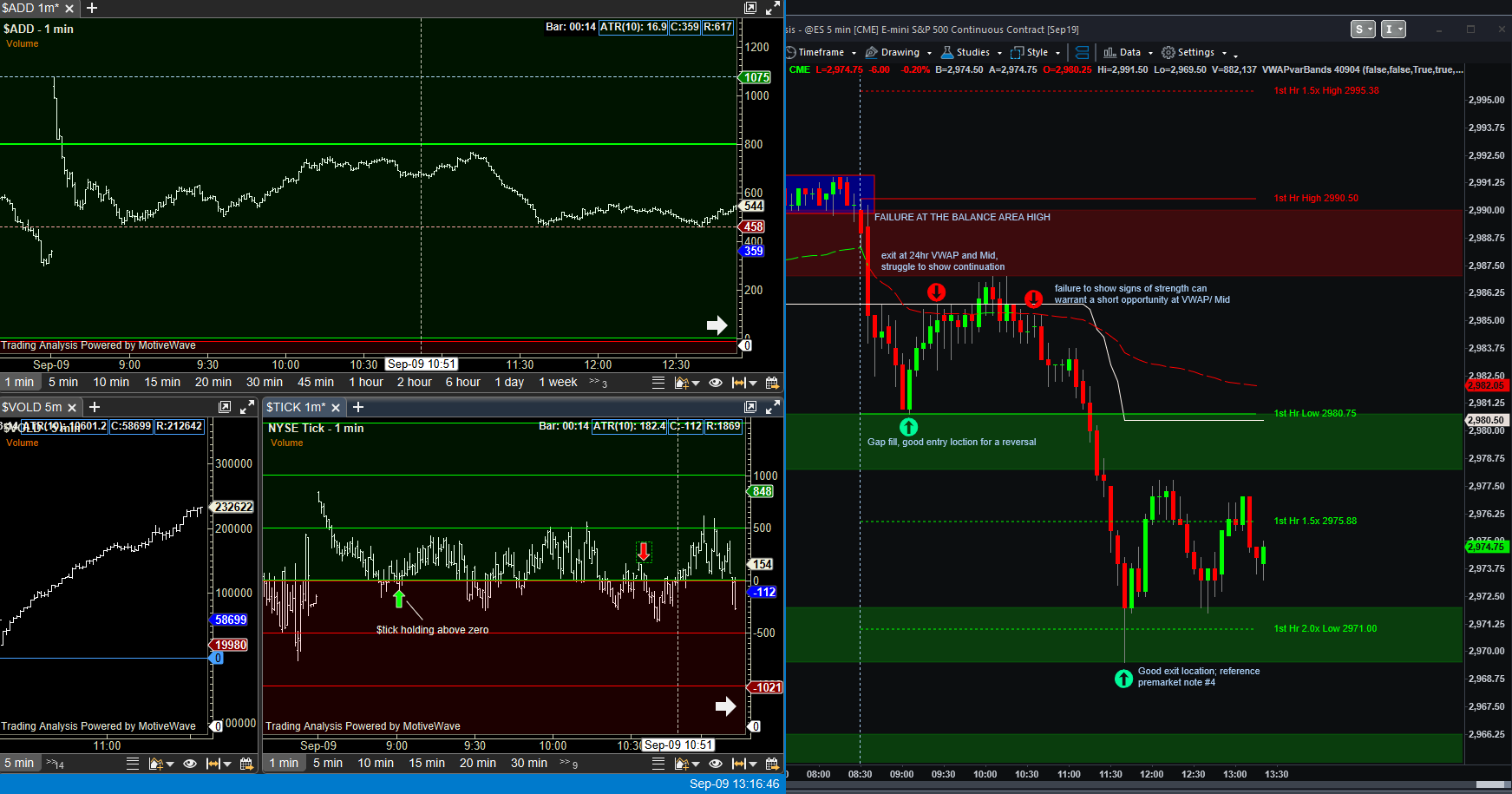Open the Style dropdown
The width and height of the screenshot is (1512, 794).
1036,52
